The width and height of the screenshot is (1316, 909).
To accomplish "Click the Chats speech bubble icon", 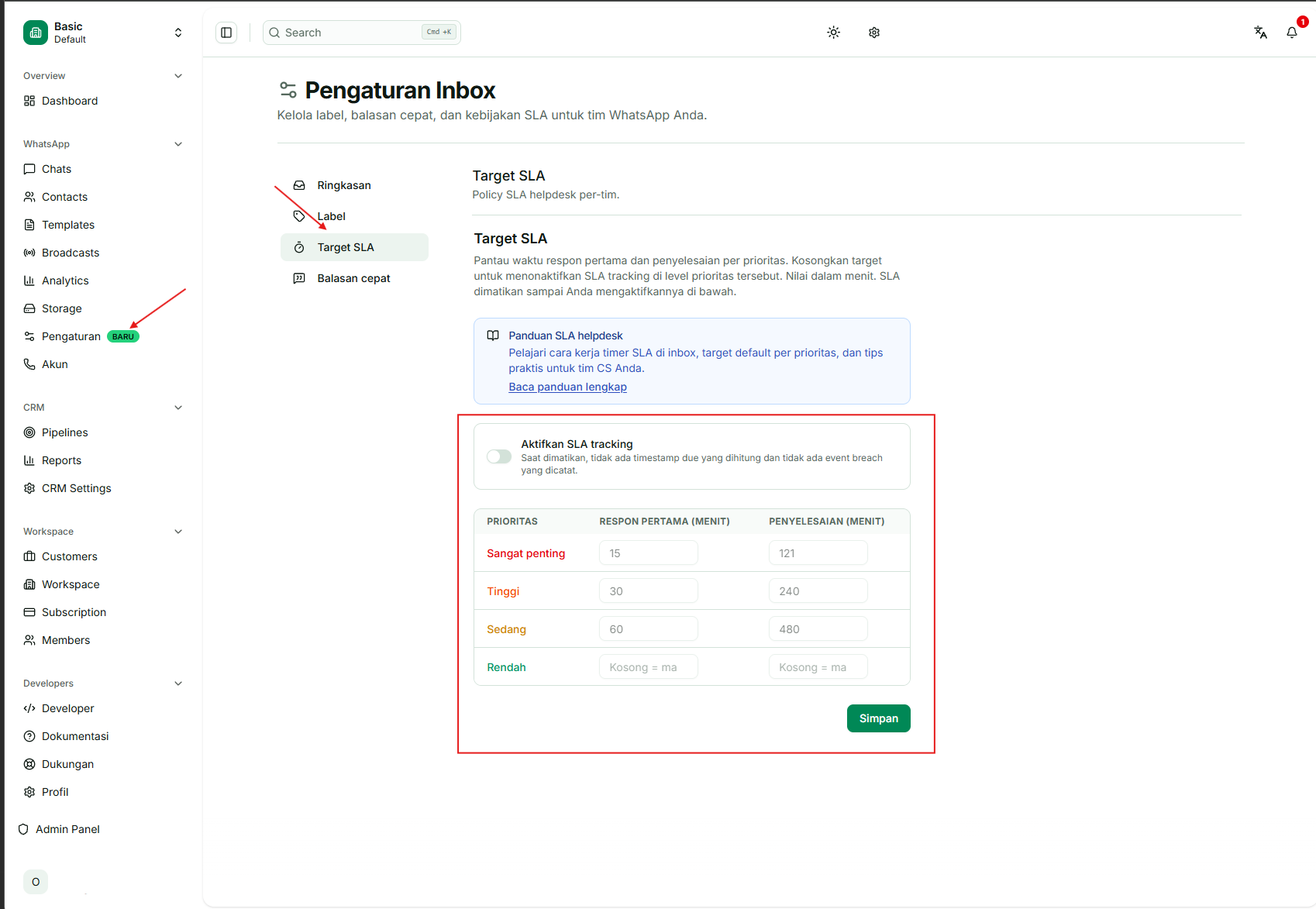I will (x=29, y=169).
